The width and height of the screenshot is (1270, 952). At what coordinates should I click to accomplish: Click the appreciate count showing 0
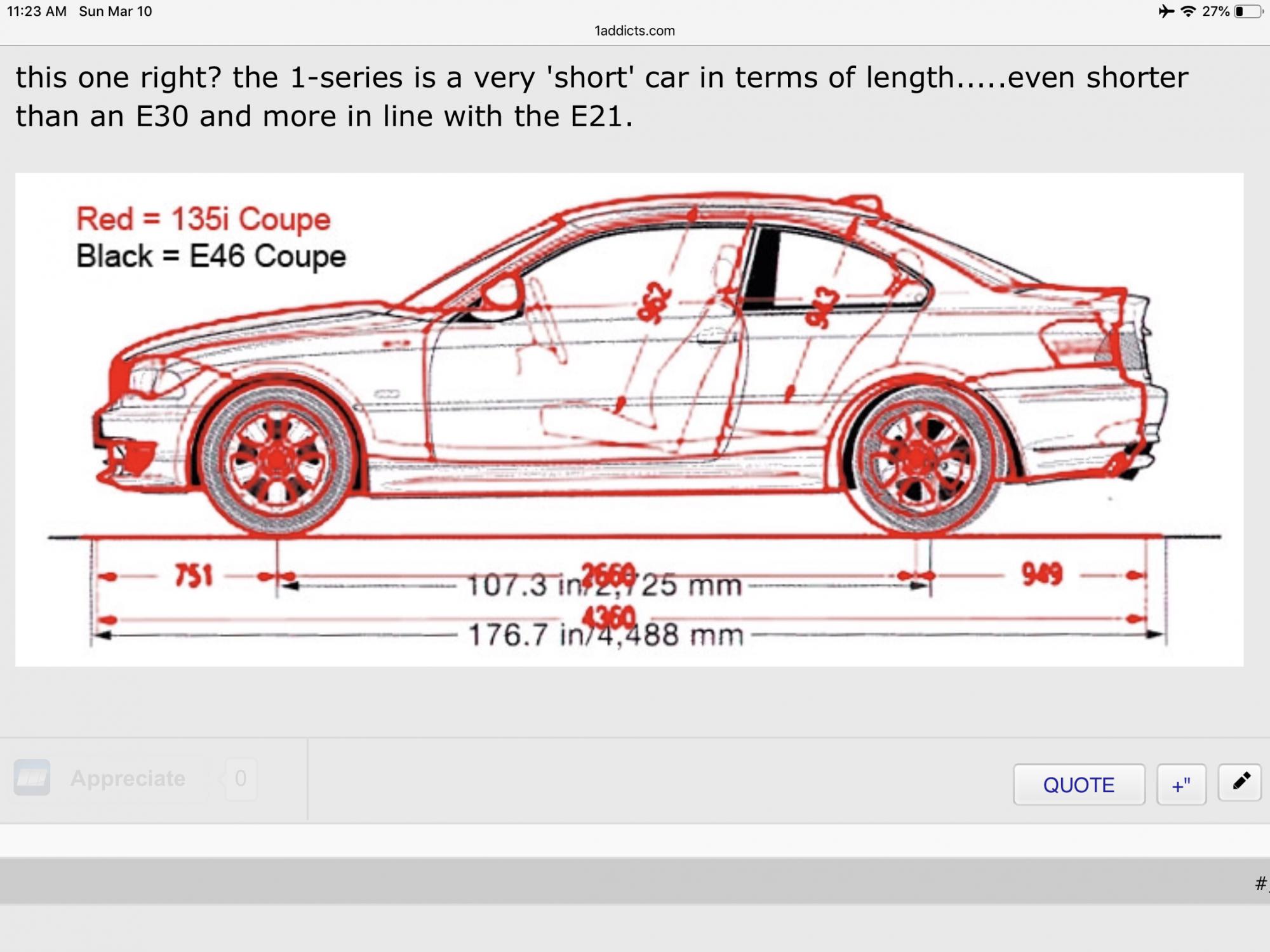pos(241,778)
